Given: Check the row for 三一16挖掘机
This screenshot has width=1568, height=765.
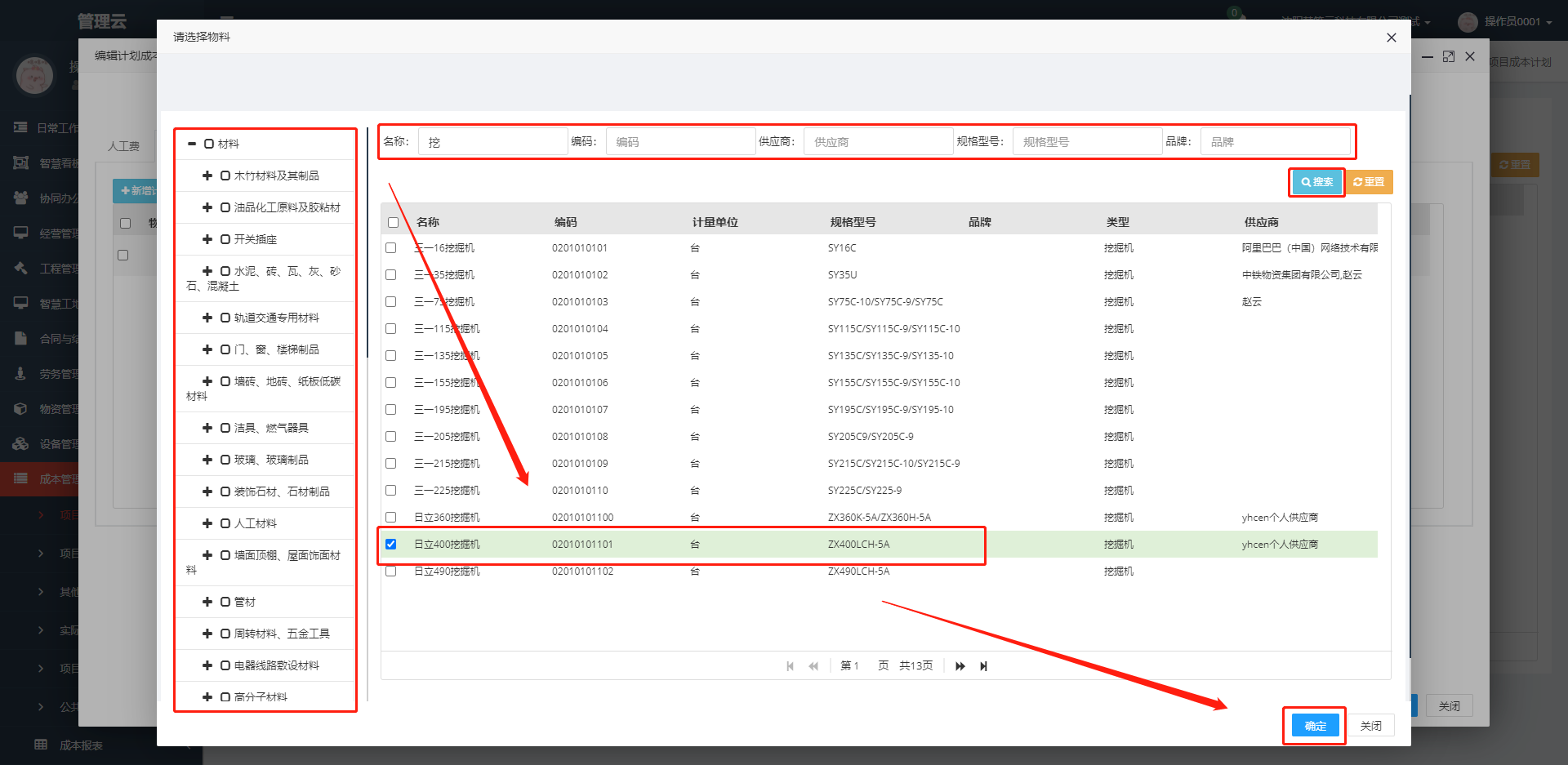Looking at the screenshot, I should (x=390, y=248).
